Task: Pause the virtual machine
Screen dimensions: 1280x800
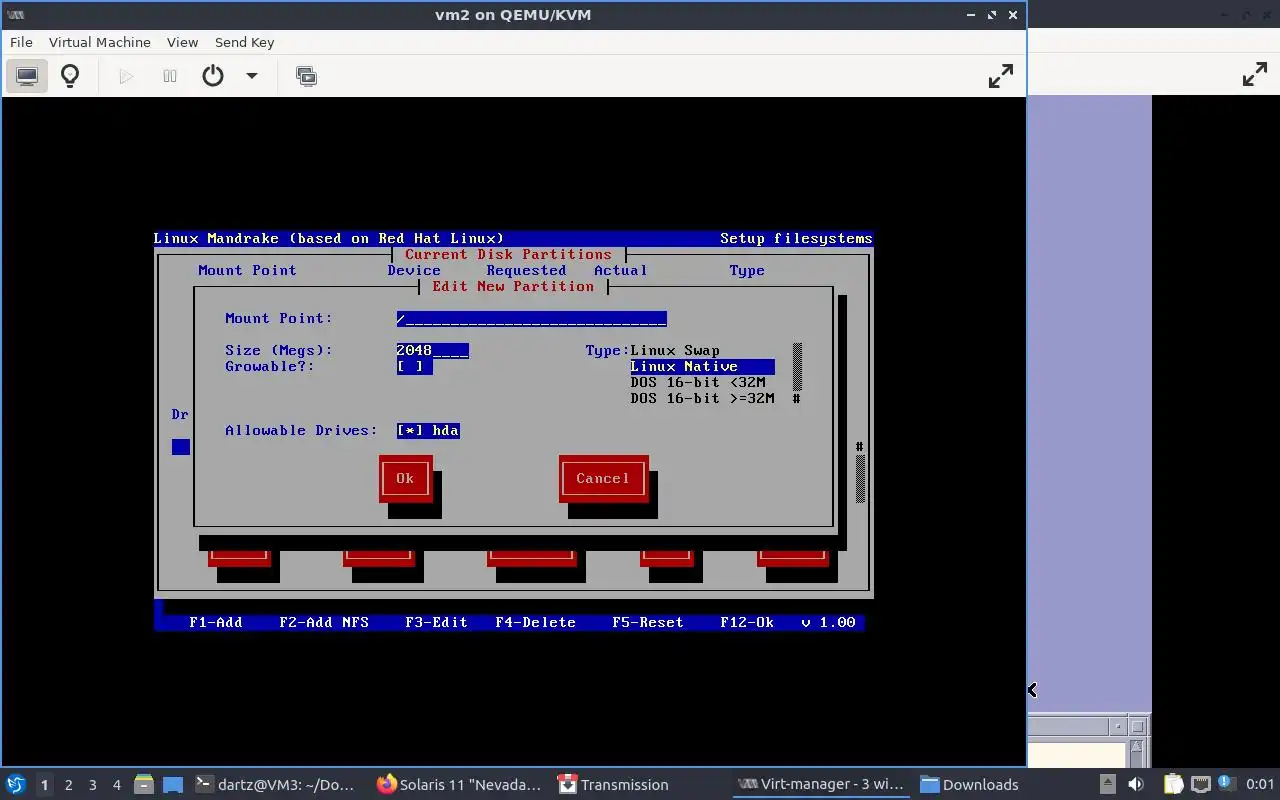Action: [170, 76]
